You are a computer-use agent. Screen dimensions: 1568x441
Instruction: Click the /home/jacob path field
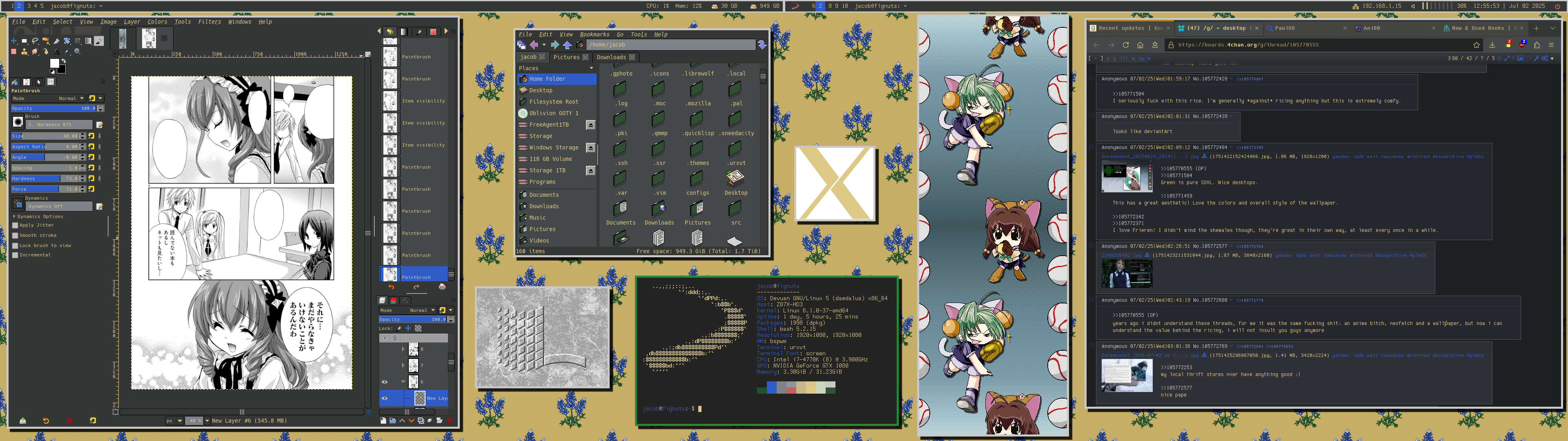[x=671, y=45]
